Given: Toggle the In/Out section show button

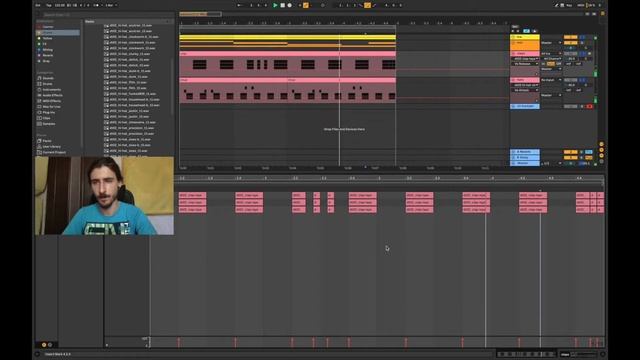Looking at the screenshot, I should point(601,144).
